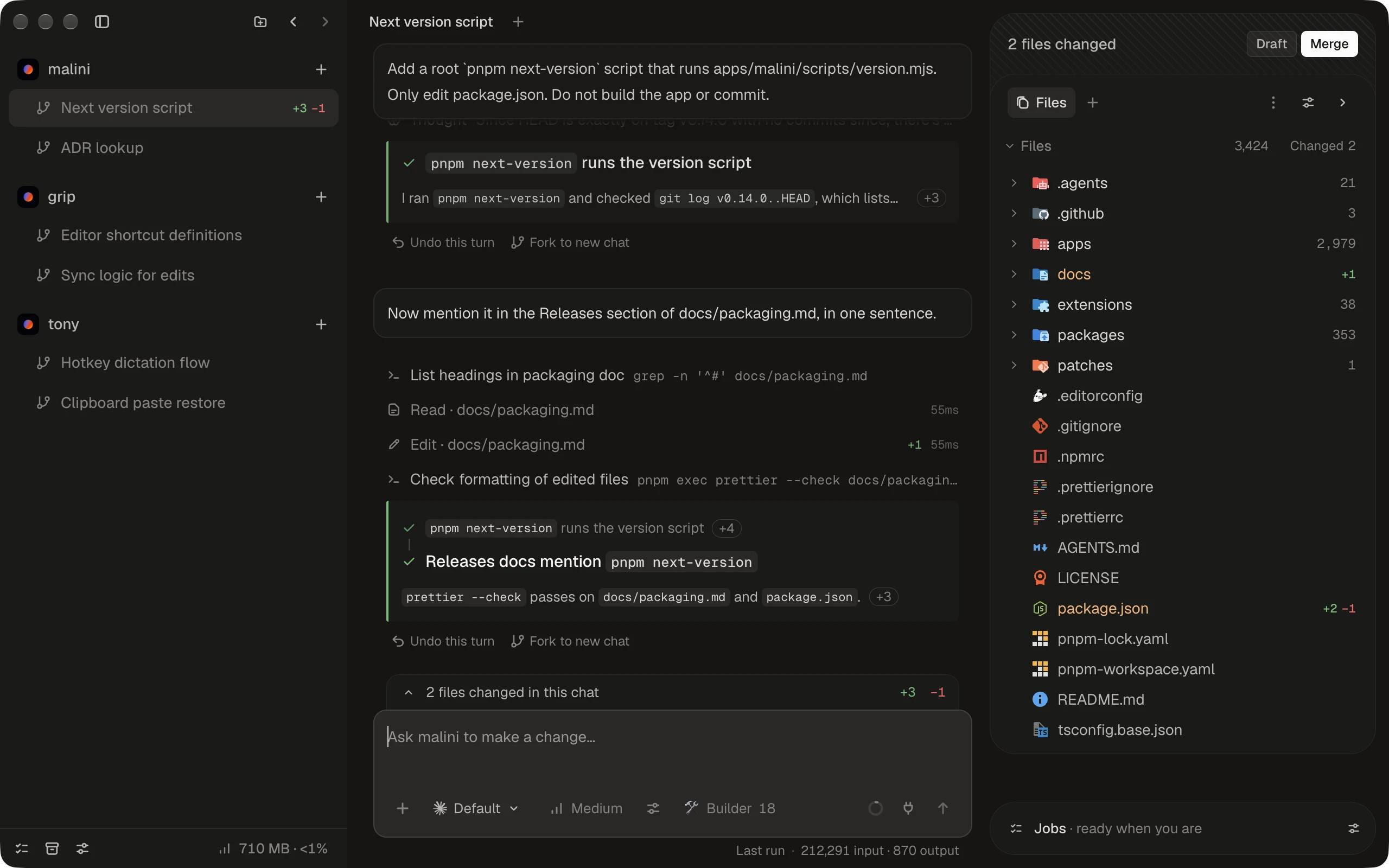Collapse right panel with chevron arrow
Screen dimensions: 1389x868
click(1342, 103)
